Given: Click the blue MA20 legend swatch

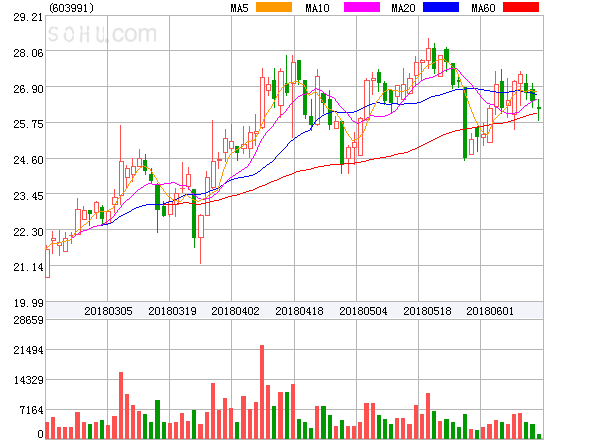Looking at the screenshot, I should coord(441,7).
